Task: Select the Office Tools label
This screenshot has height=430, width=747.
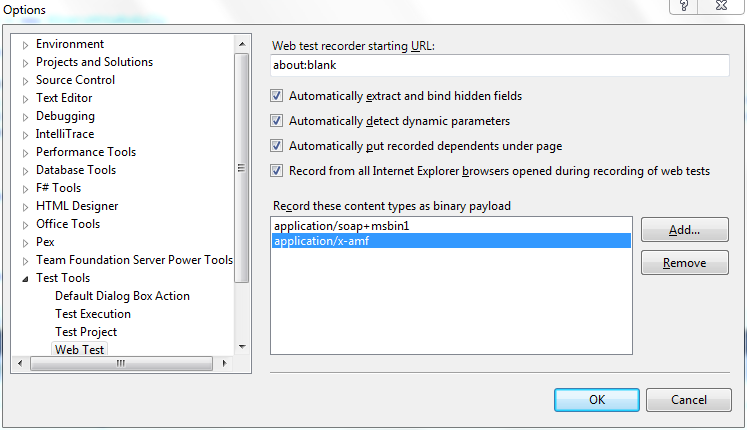Action: point(68,224)
